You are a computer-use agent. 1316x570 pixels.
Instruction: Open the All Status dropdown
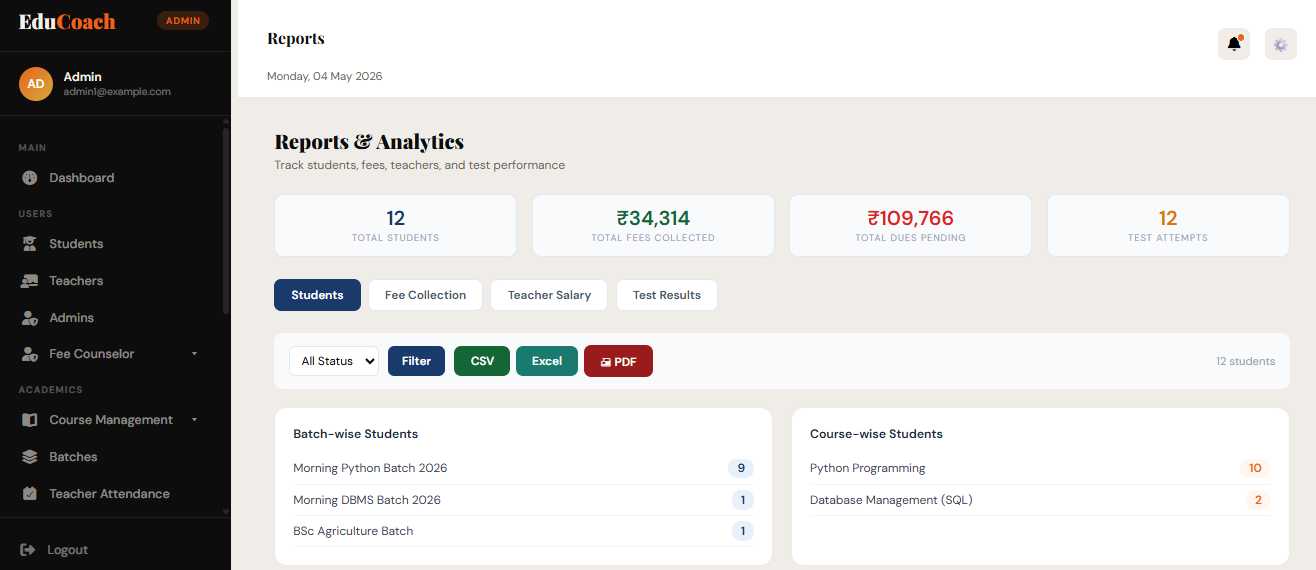[334, 361]
